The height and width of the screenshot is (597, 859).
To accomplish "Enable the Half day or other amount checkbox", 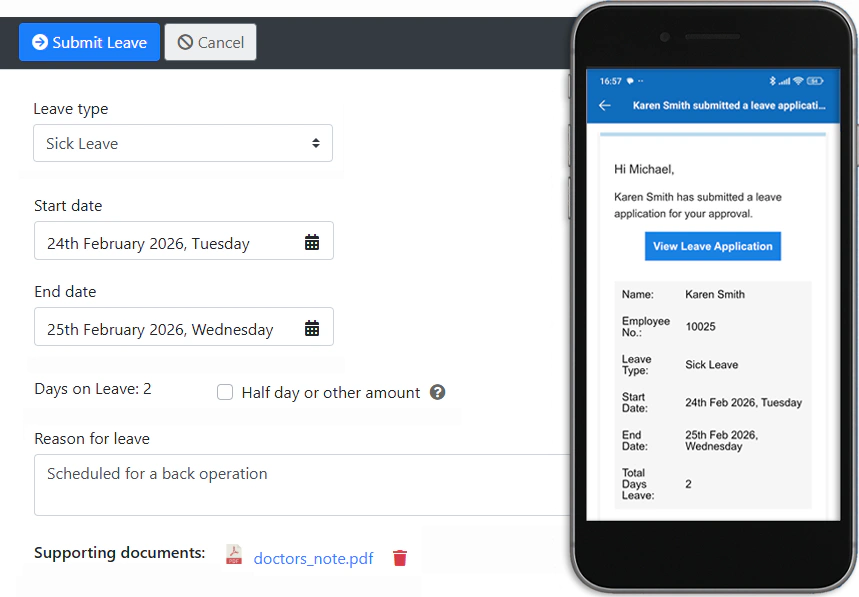I will (x=225, y=392).
